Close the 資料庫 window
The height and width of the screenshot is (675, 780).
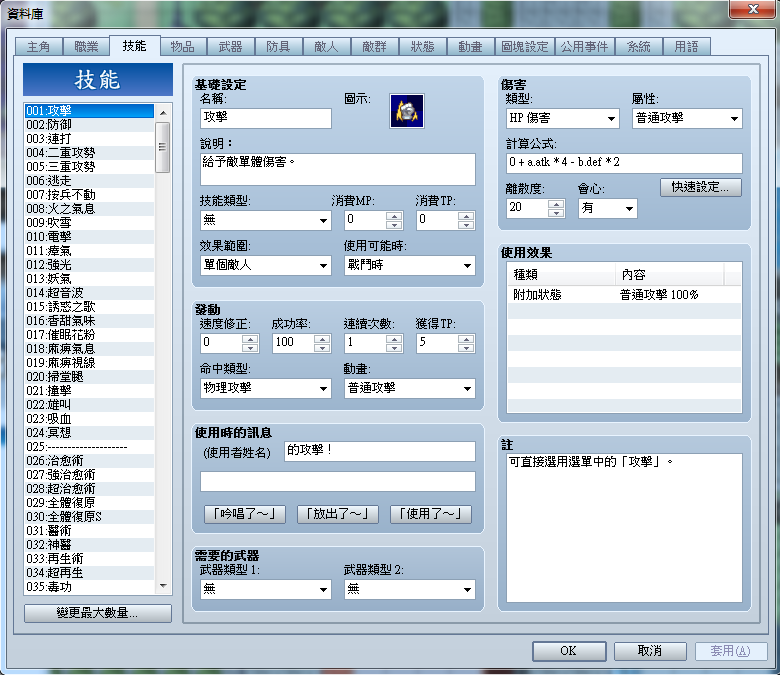coord(753,9)
